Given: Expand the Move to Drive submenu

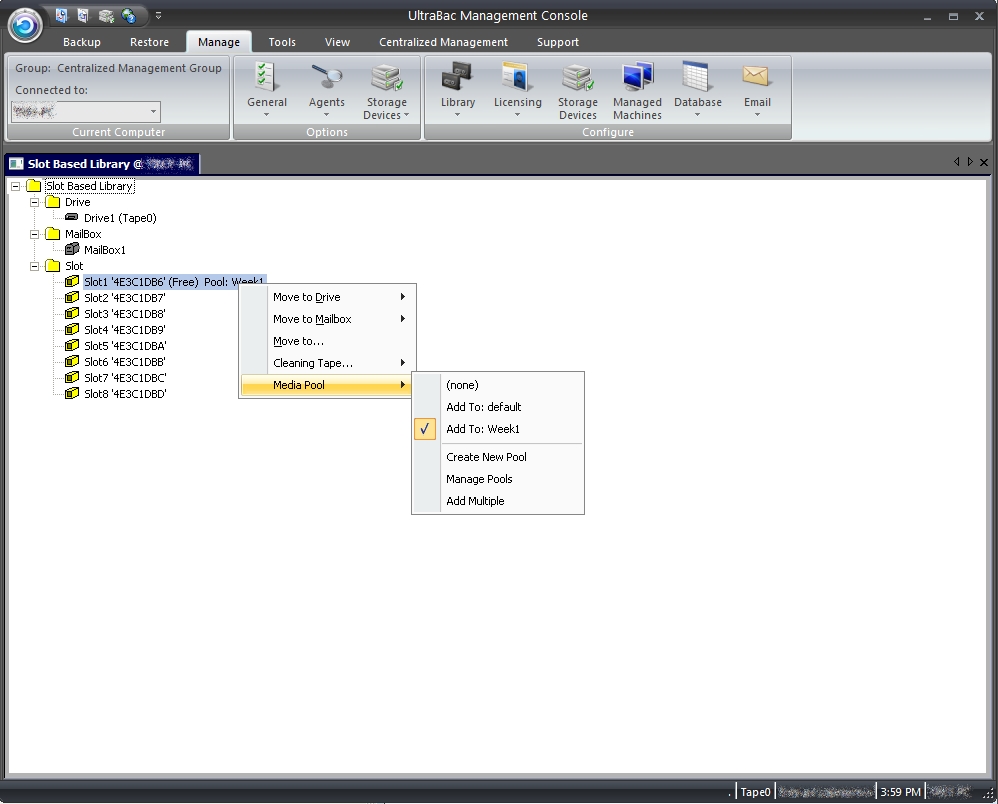Looking at the screenshot, I should click(x=328, y=297).
